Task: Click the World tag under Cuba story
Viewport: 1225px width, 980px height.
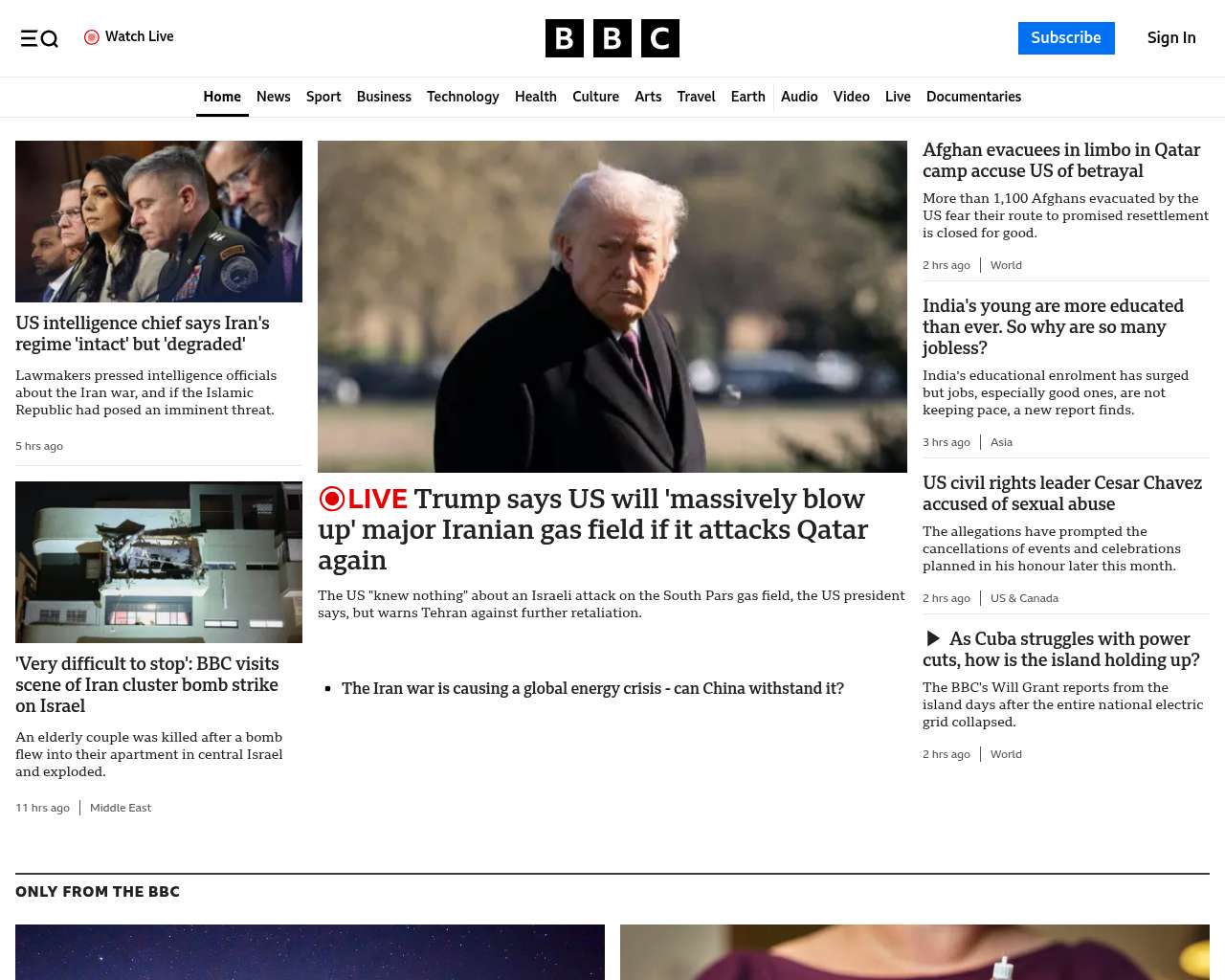Action: point(1006,754)
